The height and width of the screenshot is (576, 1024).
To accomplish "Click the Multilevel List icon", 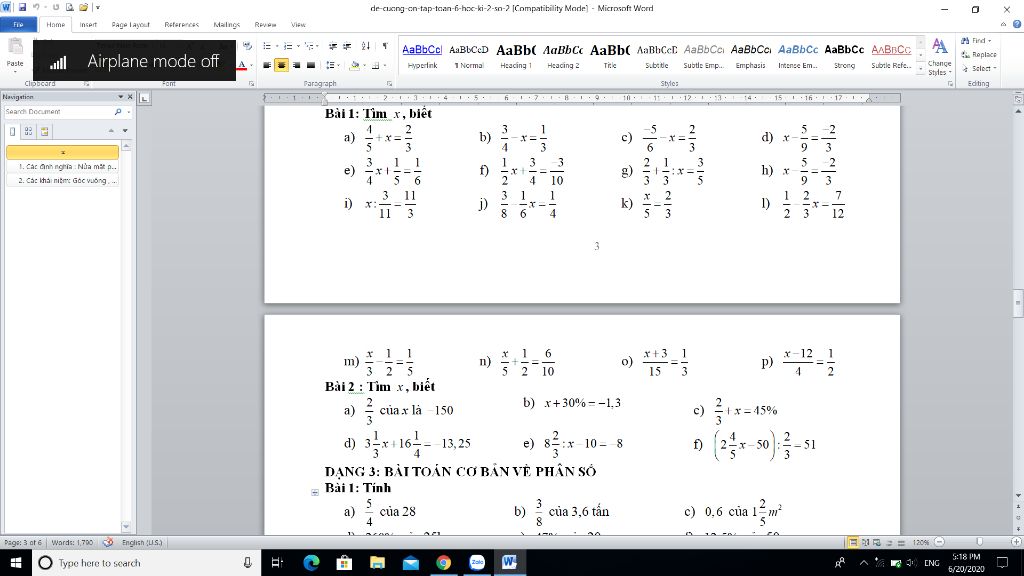I will pyautogui.click(x=309, y=46).
